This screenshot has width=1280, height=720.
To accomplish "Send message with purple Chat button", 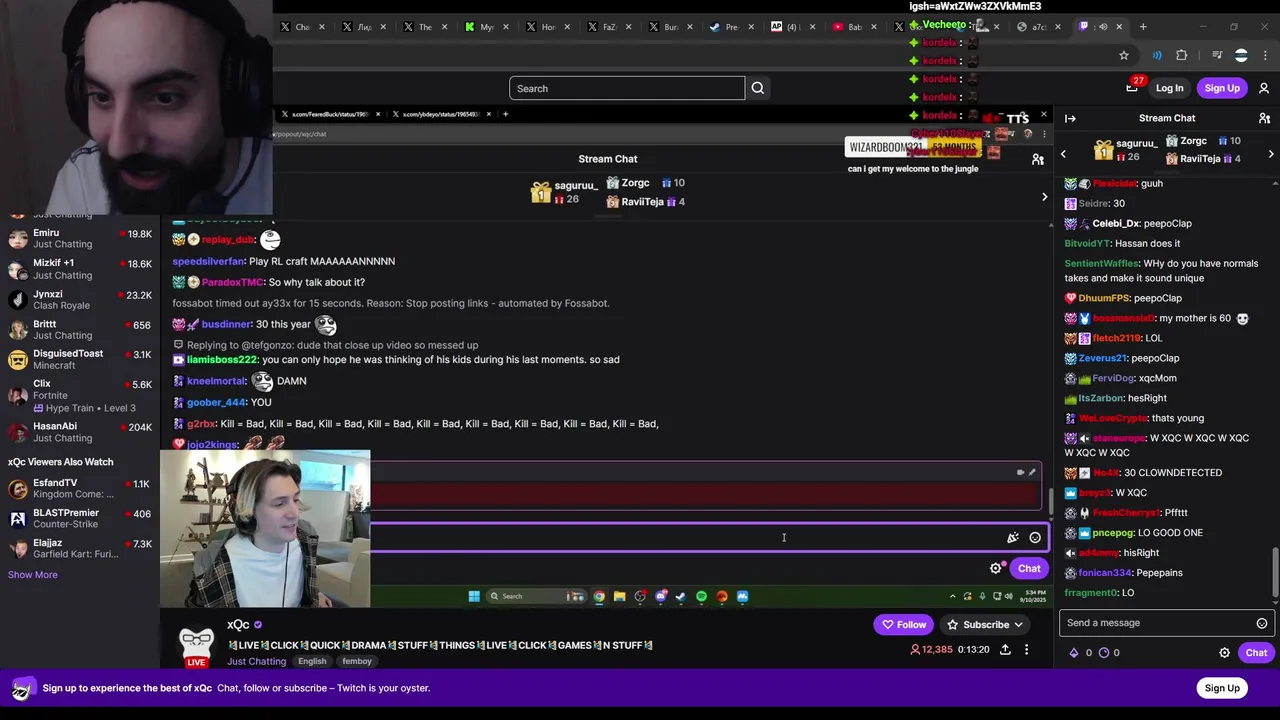I will click(1256, 653).
